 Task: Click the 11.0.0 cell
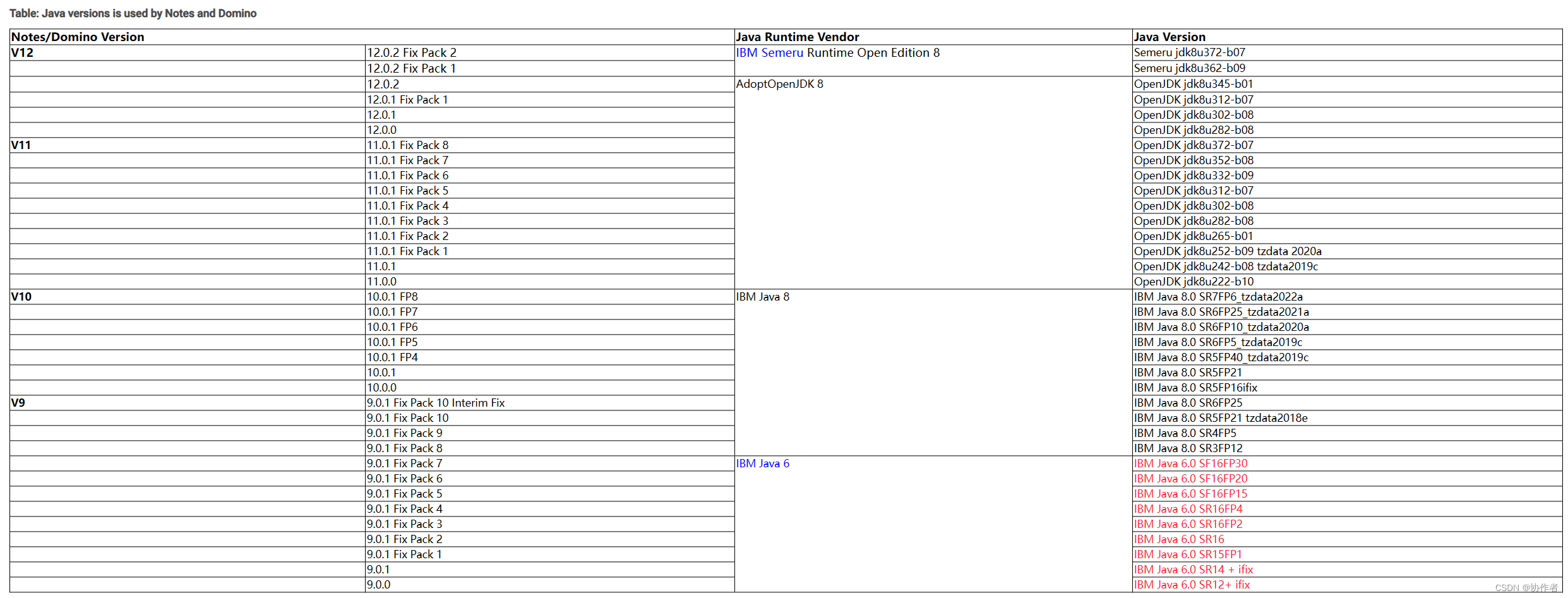550,282
